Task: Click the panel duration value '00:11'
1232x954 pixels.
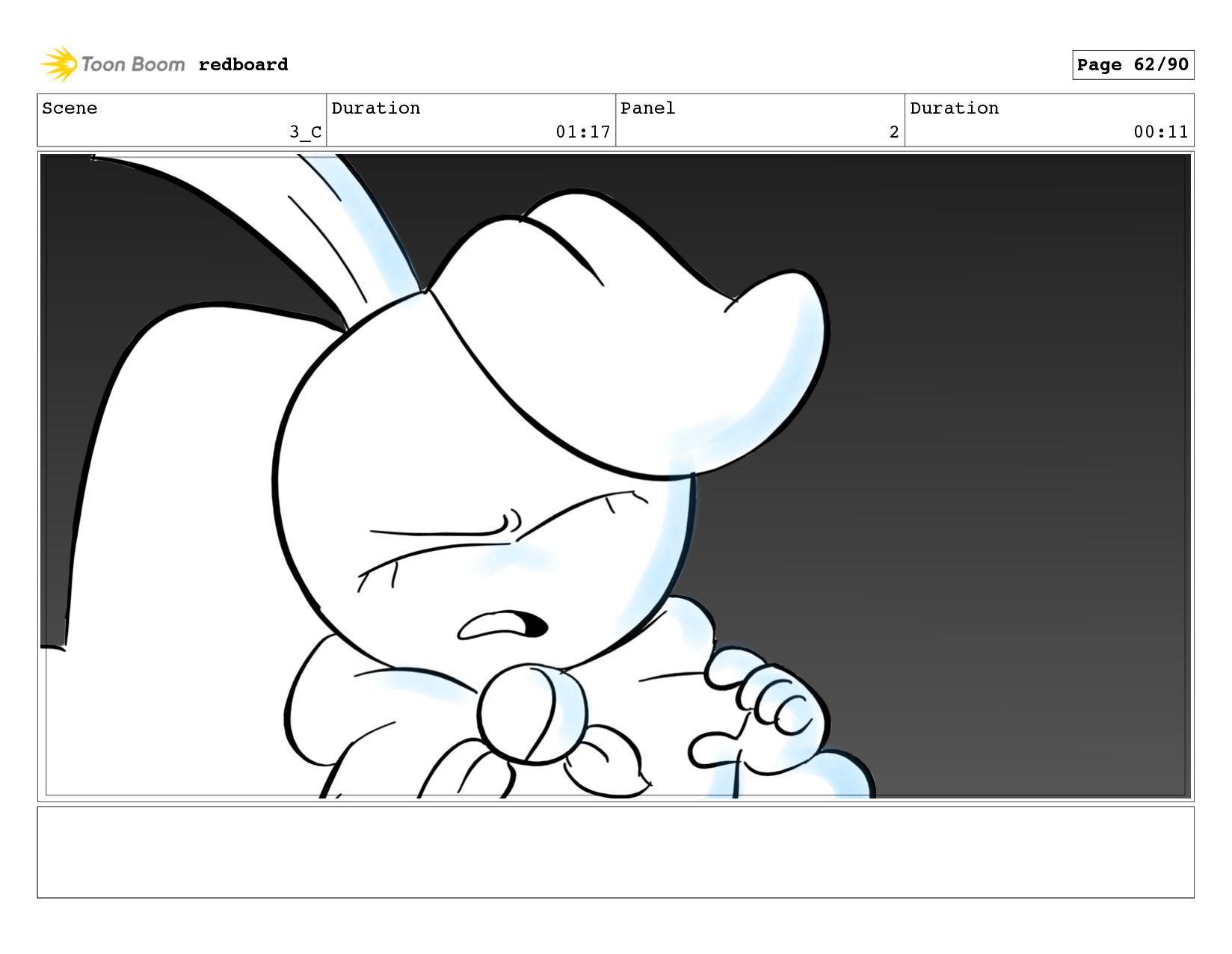Action: pyautogui.click(x=1161, y=132)
